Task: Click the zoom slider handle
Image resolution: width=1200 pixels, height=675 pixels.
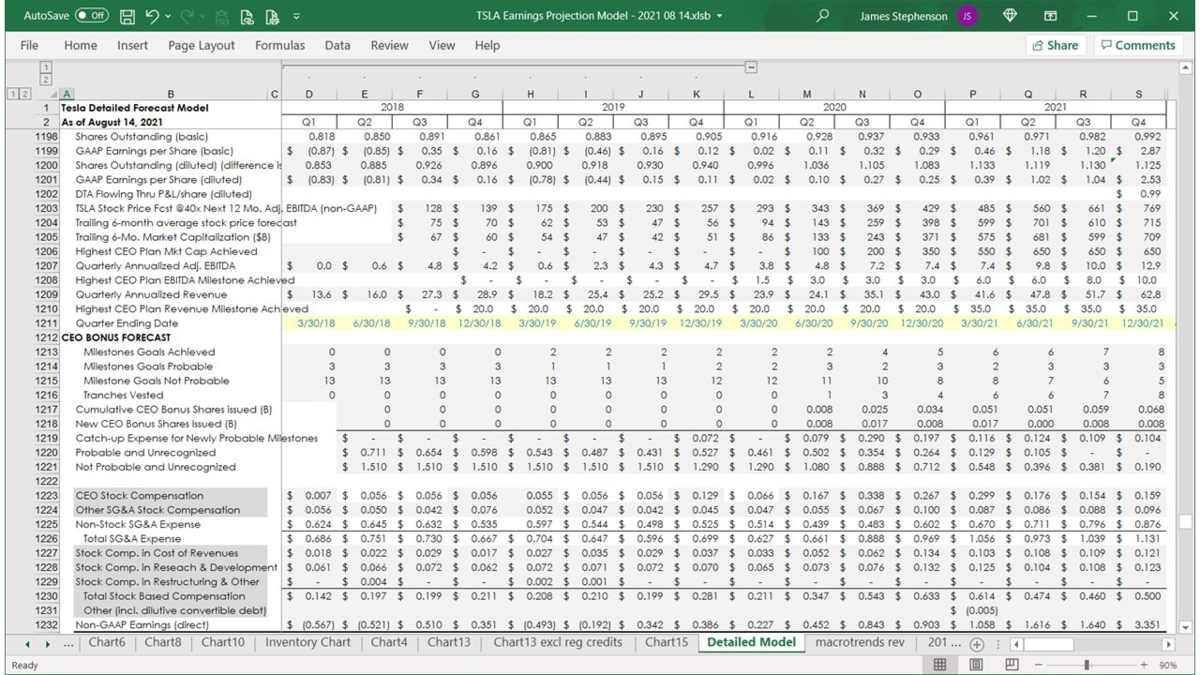Action: coord(1087,664)
